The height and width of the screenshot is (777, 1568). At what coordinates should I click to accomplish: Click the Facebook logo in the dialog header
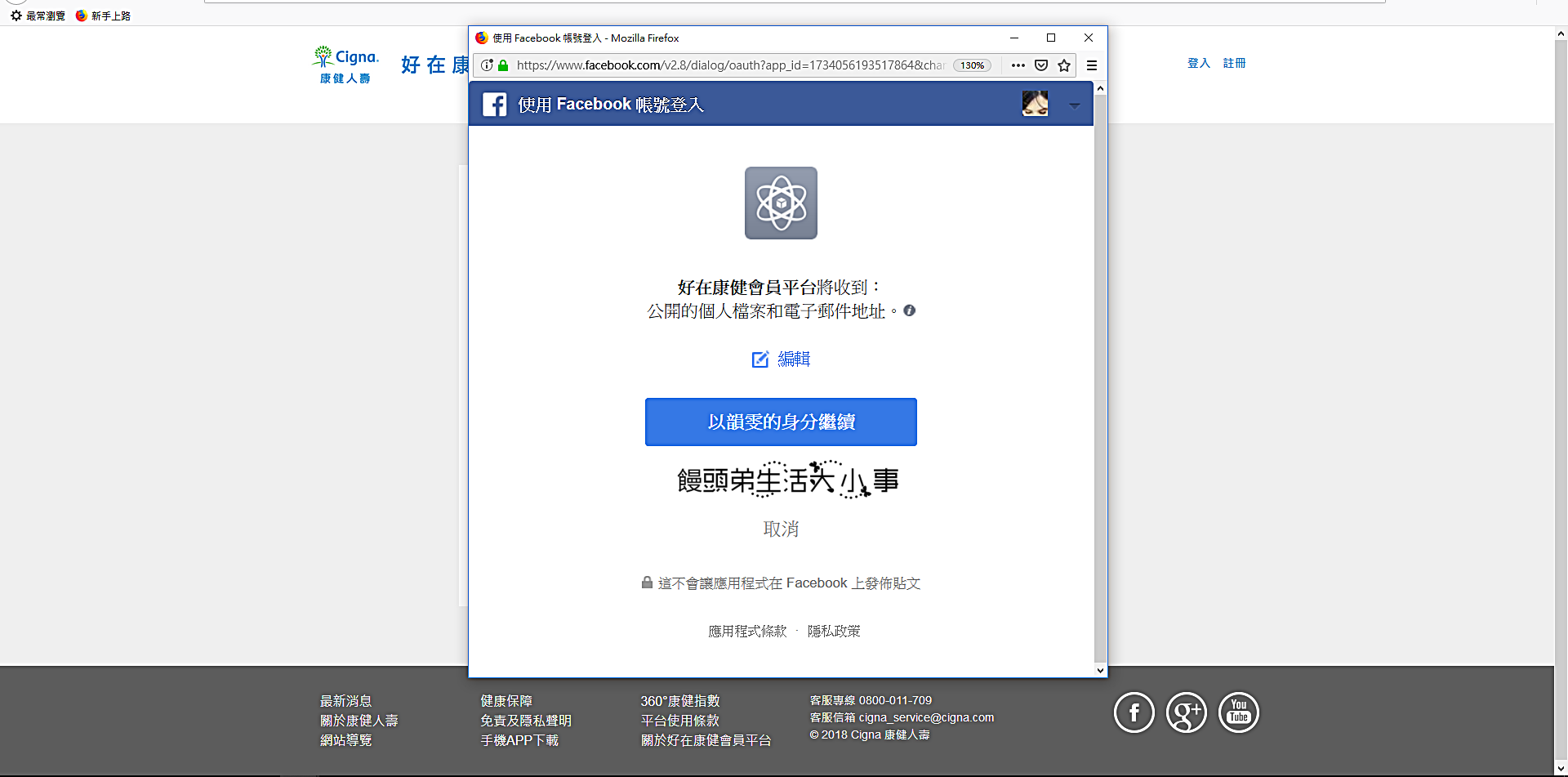tap(494, 104)
